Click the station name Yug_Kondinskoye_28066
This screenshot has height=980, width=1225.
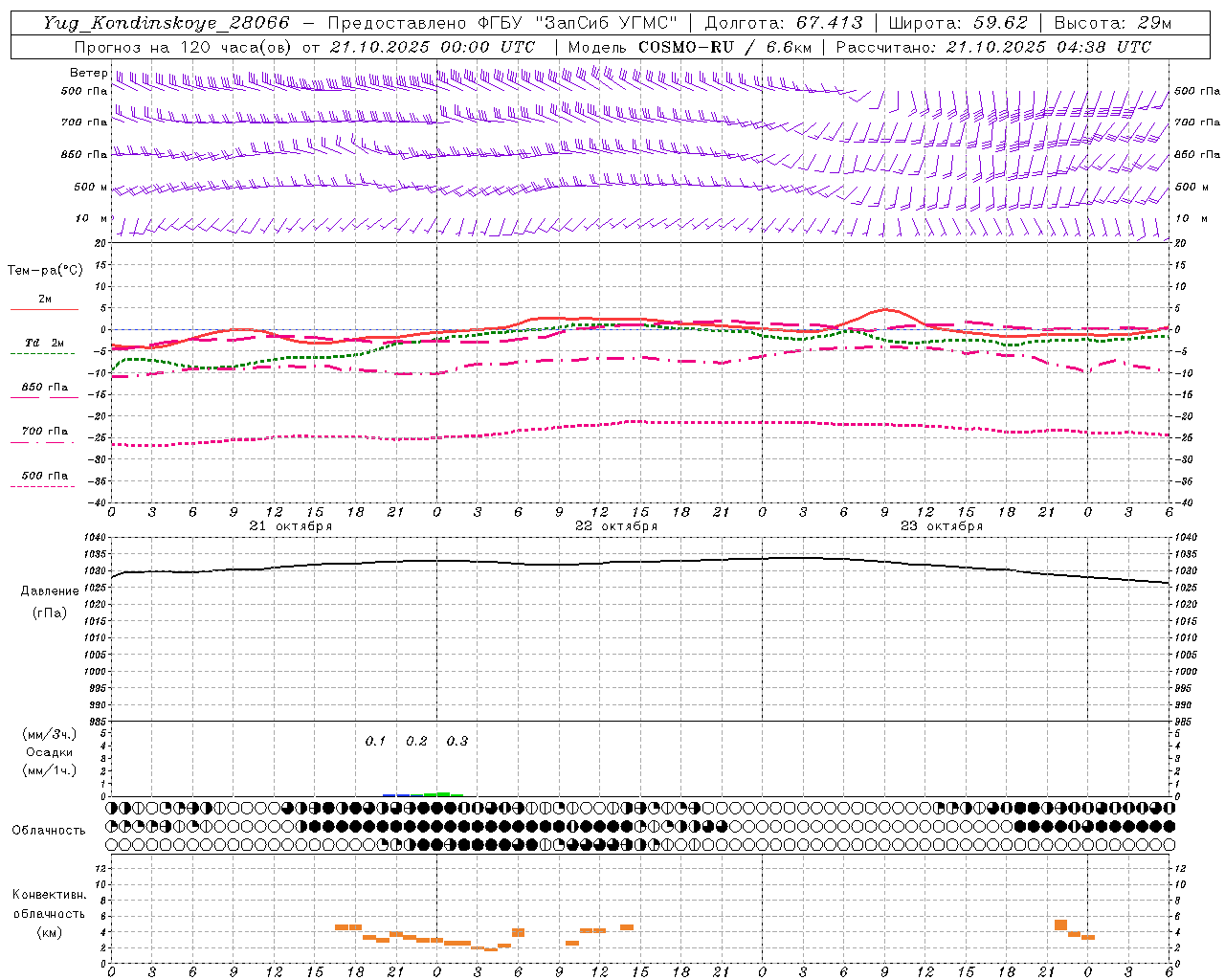pos(166,23)
